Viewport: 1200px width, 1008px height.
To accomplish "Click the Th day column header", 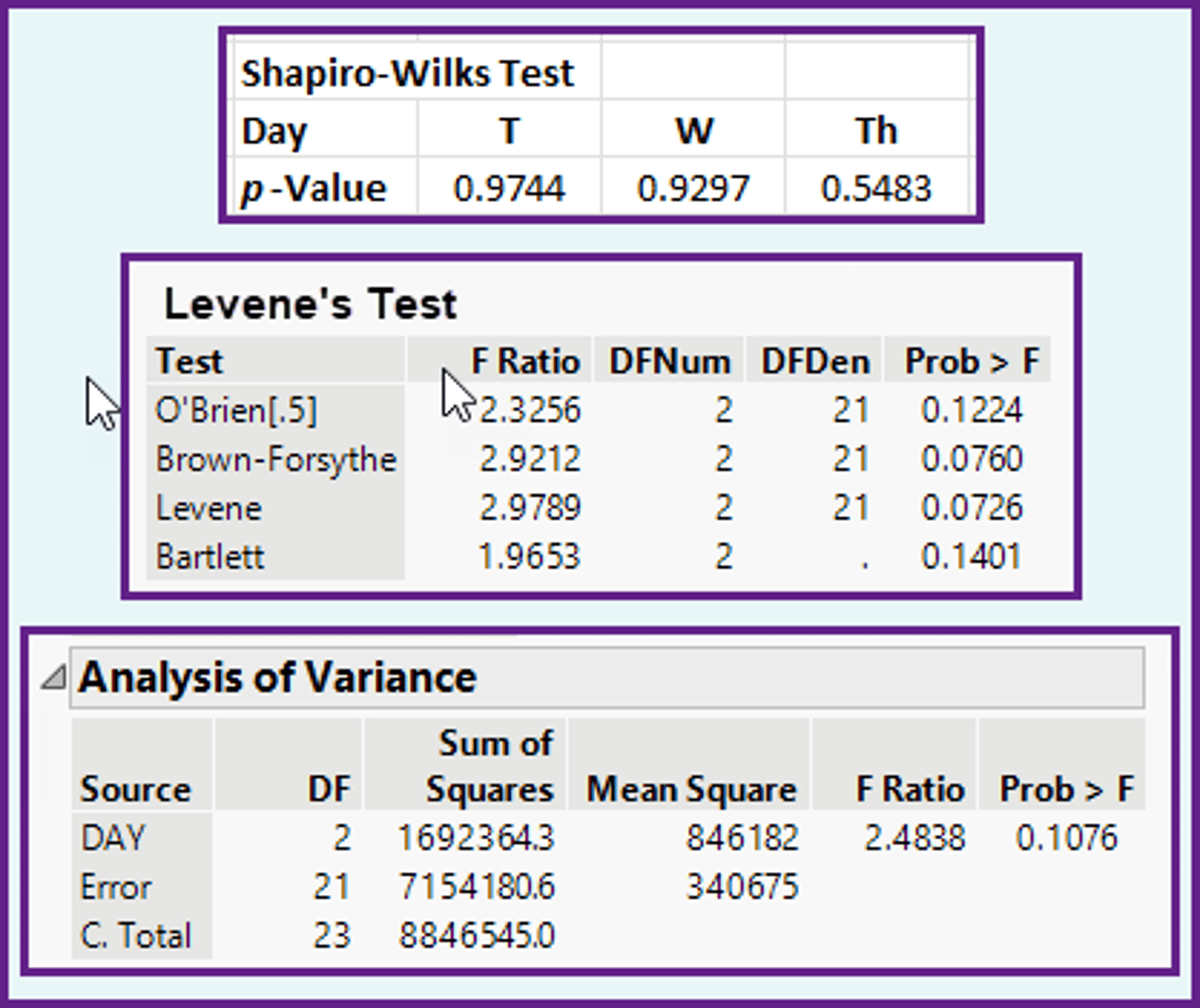I will point(876,131).
